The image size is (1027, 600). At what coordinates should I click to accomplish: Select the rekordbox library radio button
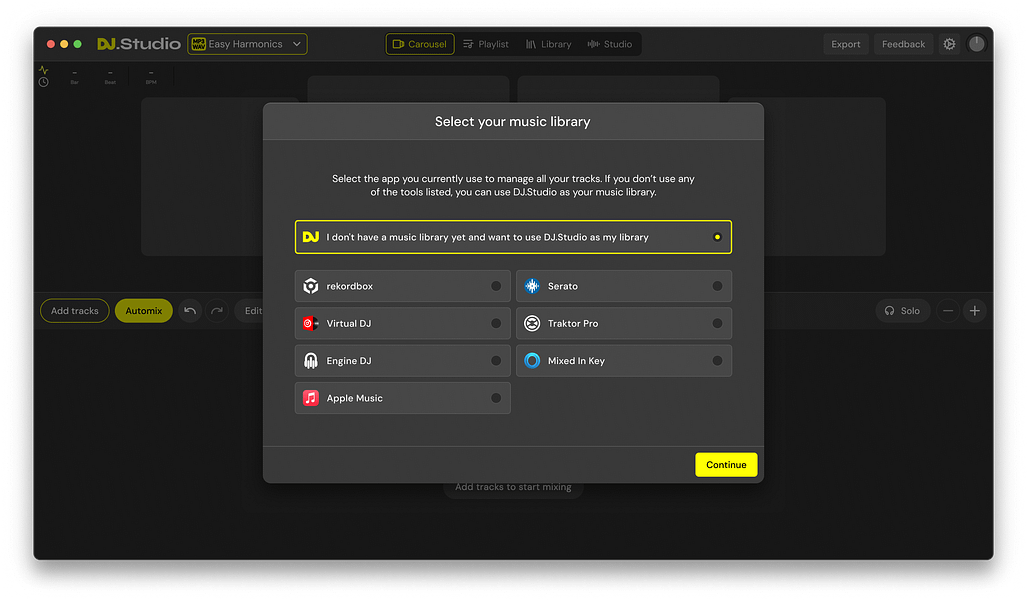pos(496,286)
